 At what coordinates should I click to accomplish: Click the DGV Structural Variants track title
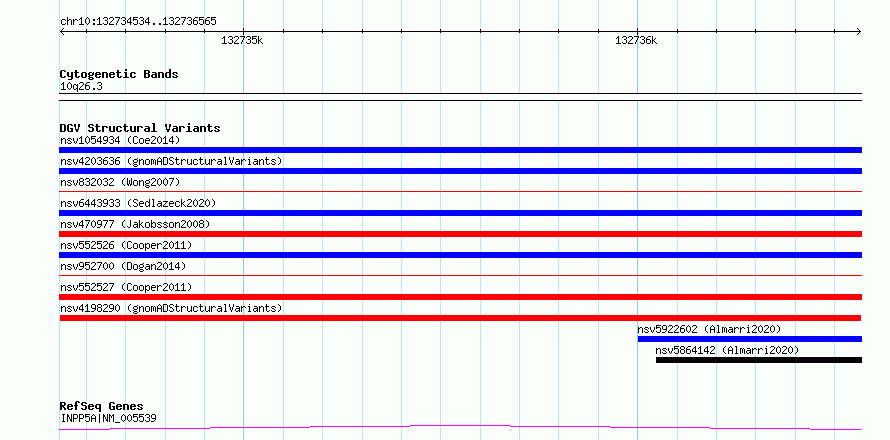(x=140, y=128)
